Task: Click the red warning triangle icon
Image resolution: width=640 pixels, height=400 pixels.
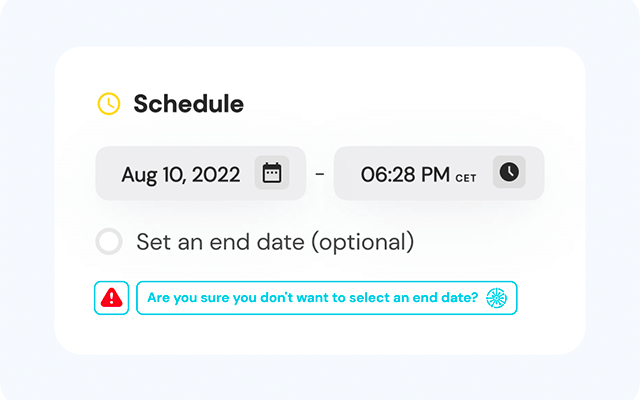Action: [x=112, y=297]
